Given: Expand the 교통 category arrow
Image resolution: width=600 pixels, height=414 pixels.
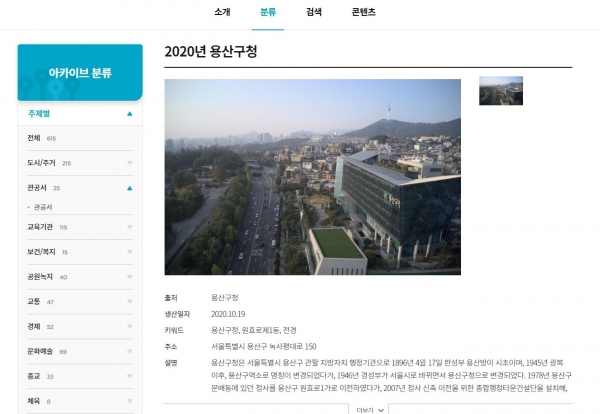Looking at the screenshot, I should click(130, 302).
